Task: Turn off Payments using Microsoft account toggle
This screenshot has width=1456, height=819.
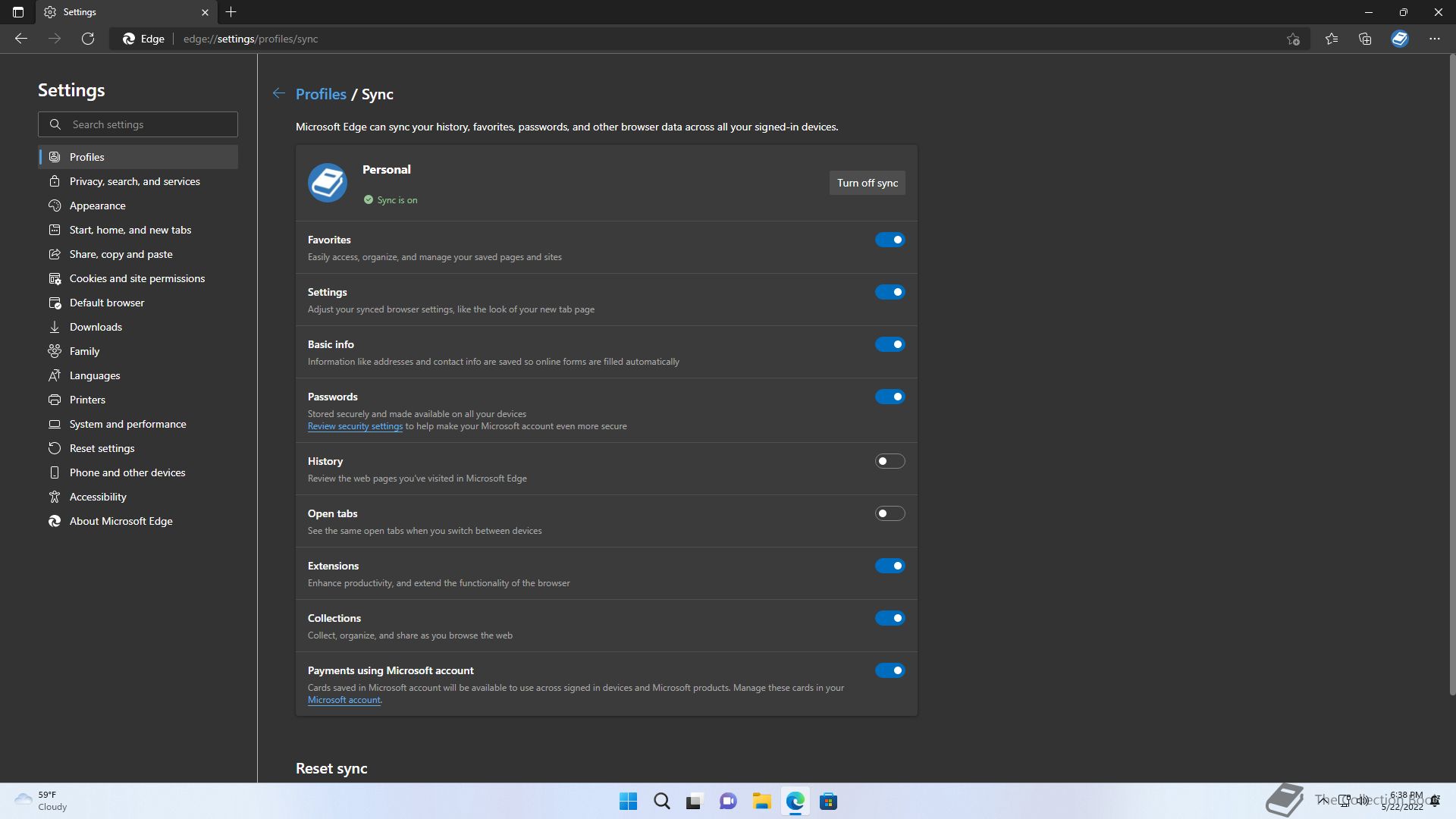Action: tap(890, 670)
